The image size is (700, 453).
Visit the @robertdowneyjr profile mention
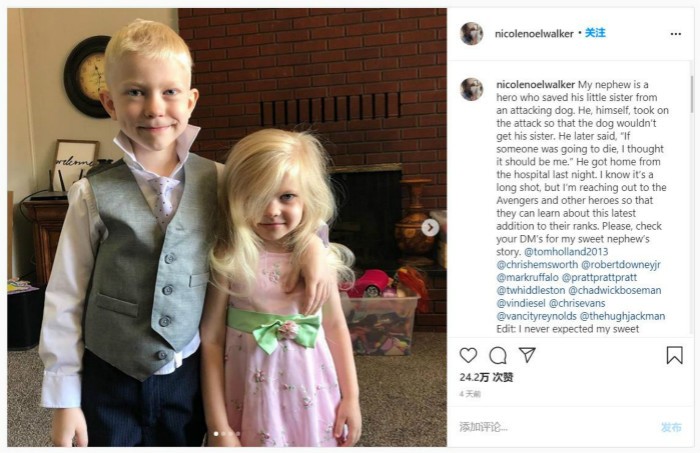coord(621,265)
